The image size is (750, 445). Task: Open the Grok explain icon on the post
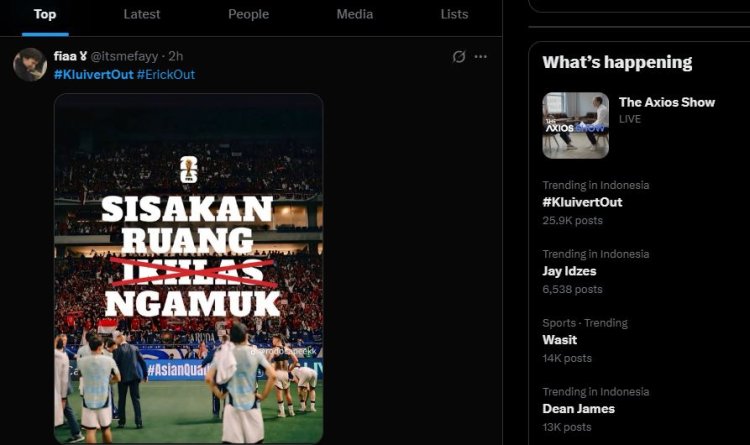(459, 57)
